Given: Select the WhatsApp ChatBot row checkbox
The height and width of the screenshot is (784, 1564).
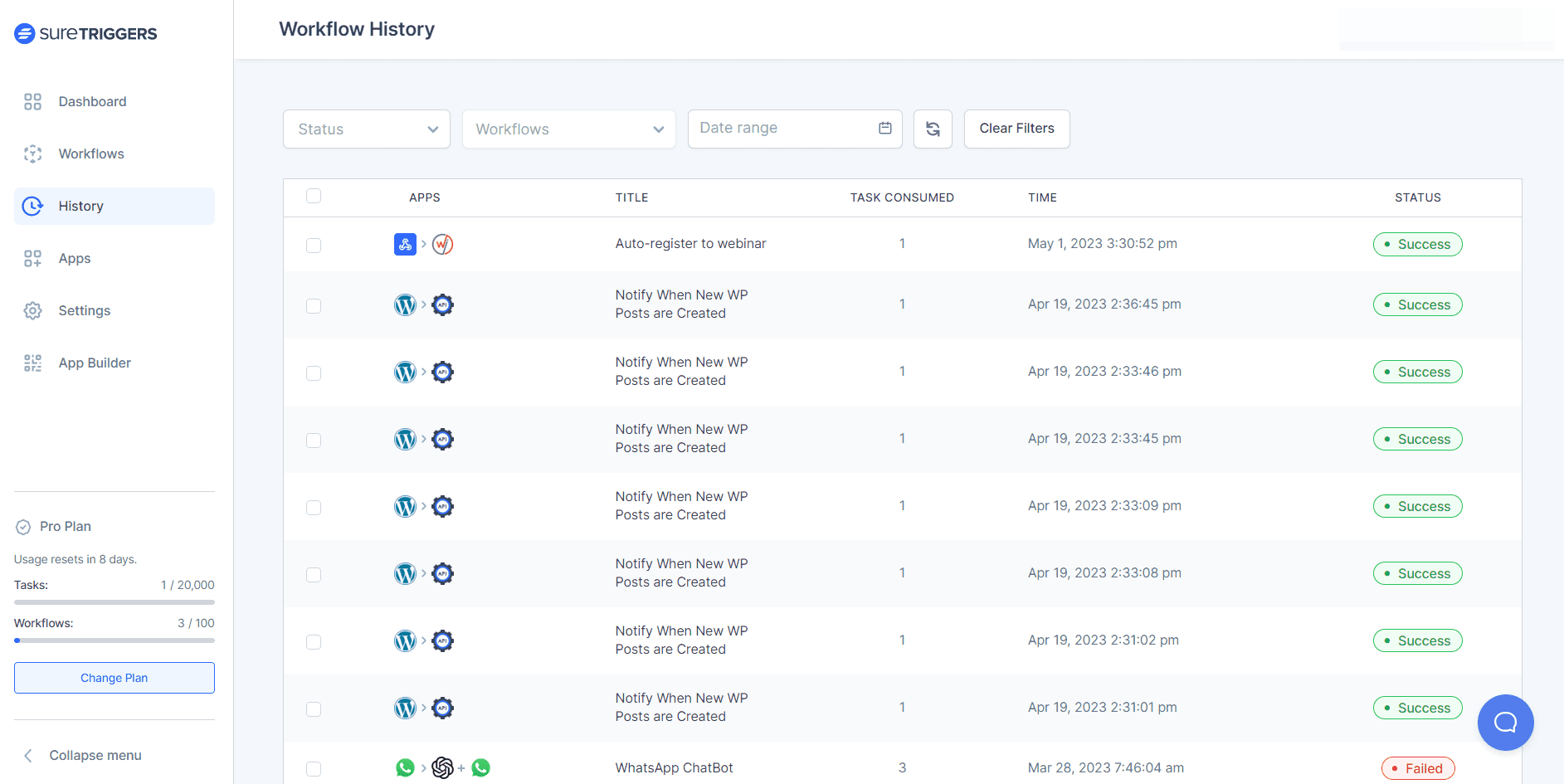Looking at the screenshot, I should pyautogui.click(x=314, y=768).
